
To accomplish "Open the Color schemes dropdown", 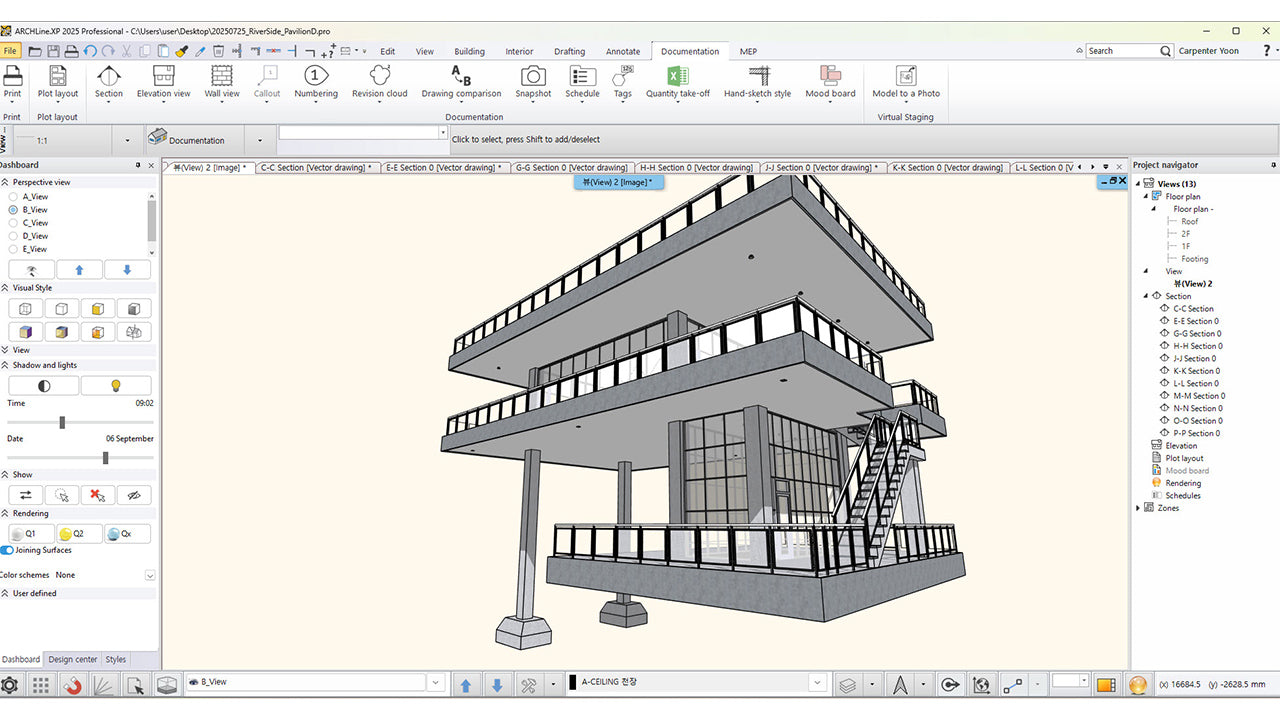I will point(150,575).
